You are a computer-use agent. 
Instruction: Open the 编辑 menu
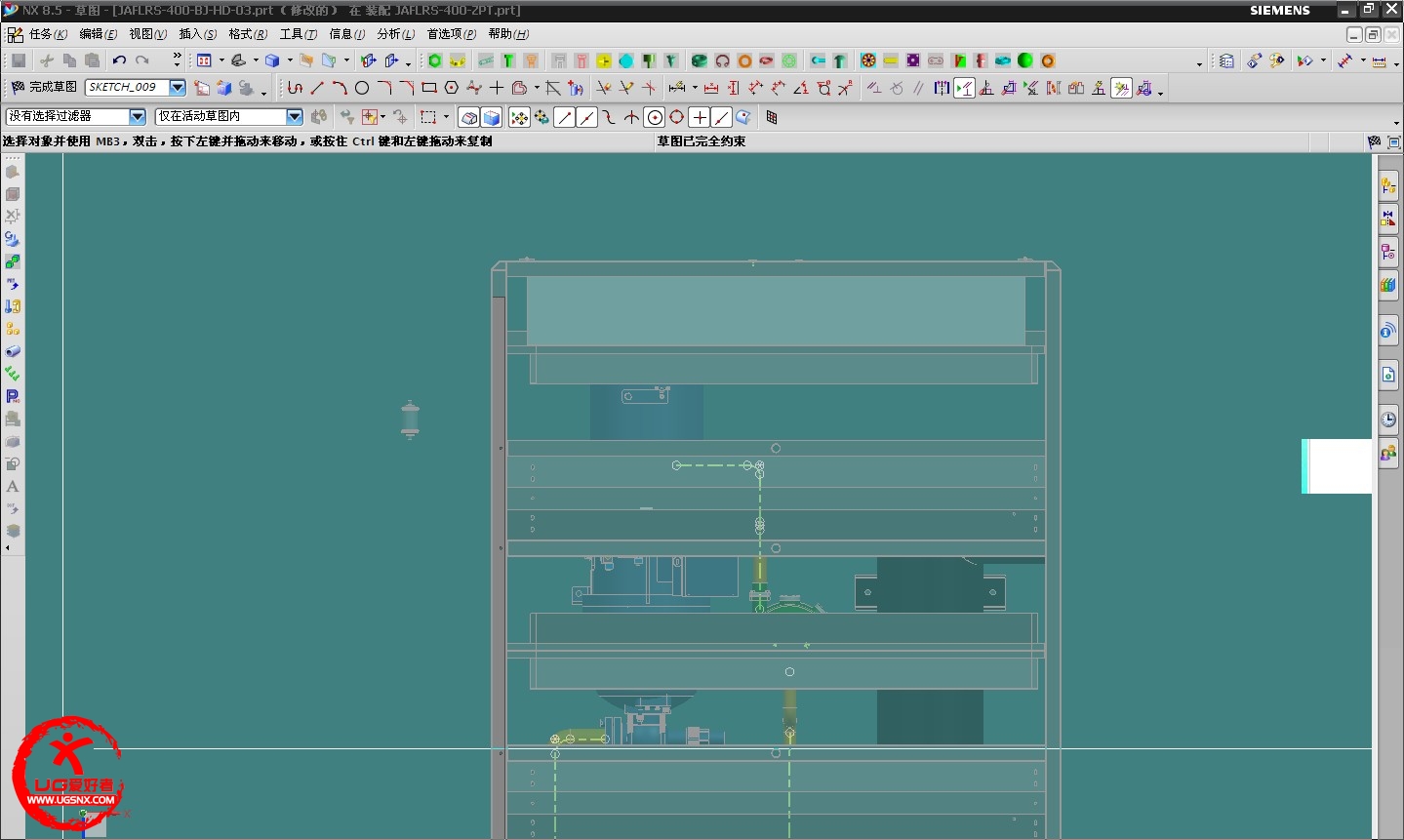coord(98,34)
